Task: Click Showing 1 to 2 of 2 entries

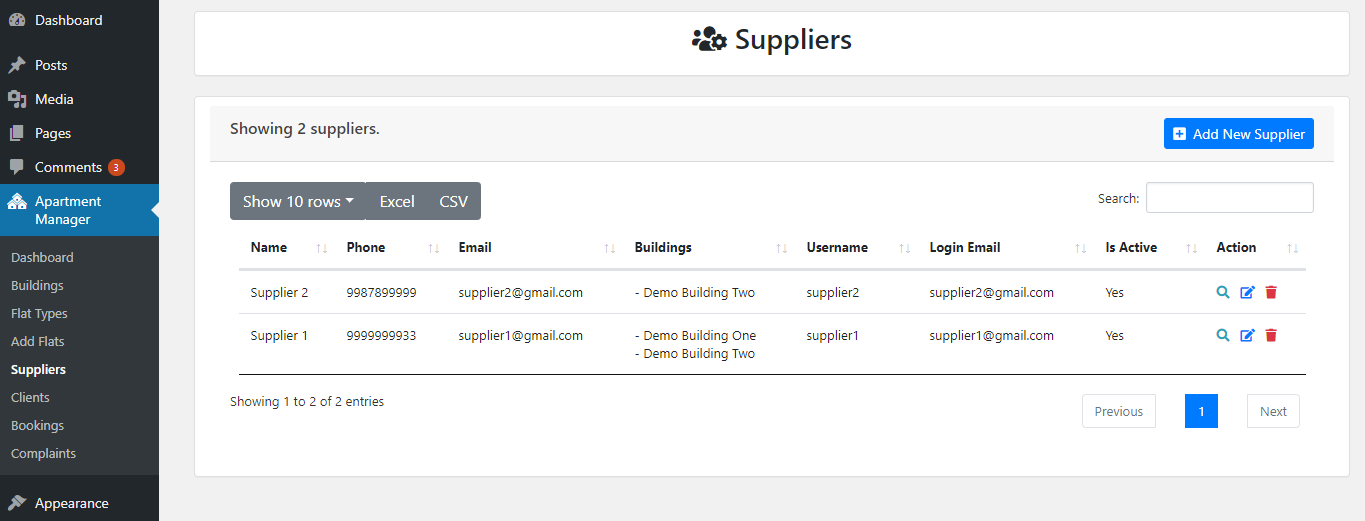Action: [x=307, y=401]
